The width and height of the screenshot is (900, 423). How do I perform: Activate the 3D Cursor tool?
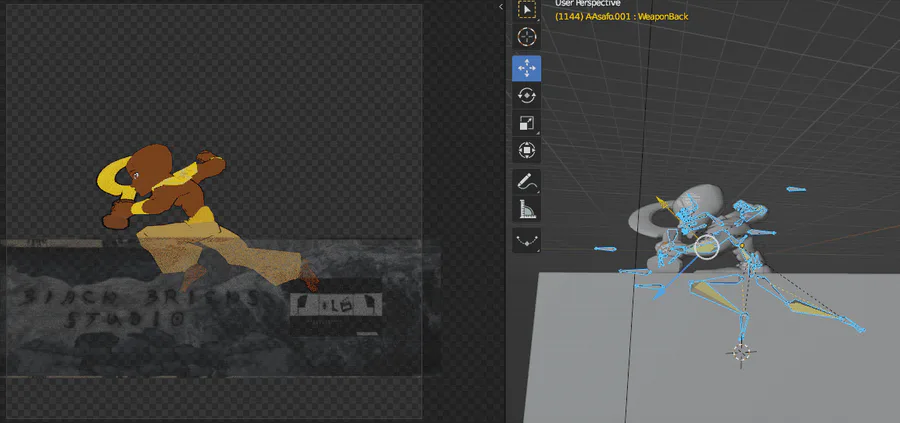tap(526, 37)
